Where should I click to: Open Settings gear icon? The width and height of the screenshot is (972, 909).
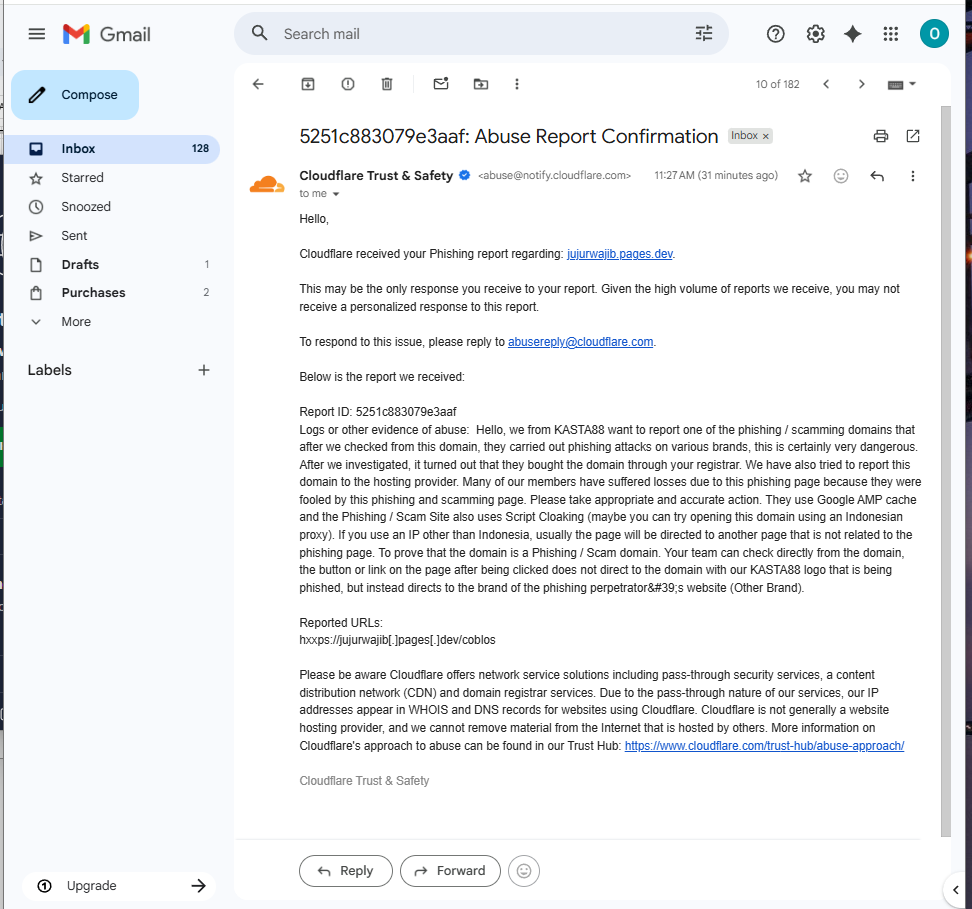point(815,34)
